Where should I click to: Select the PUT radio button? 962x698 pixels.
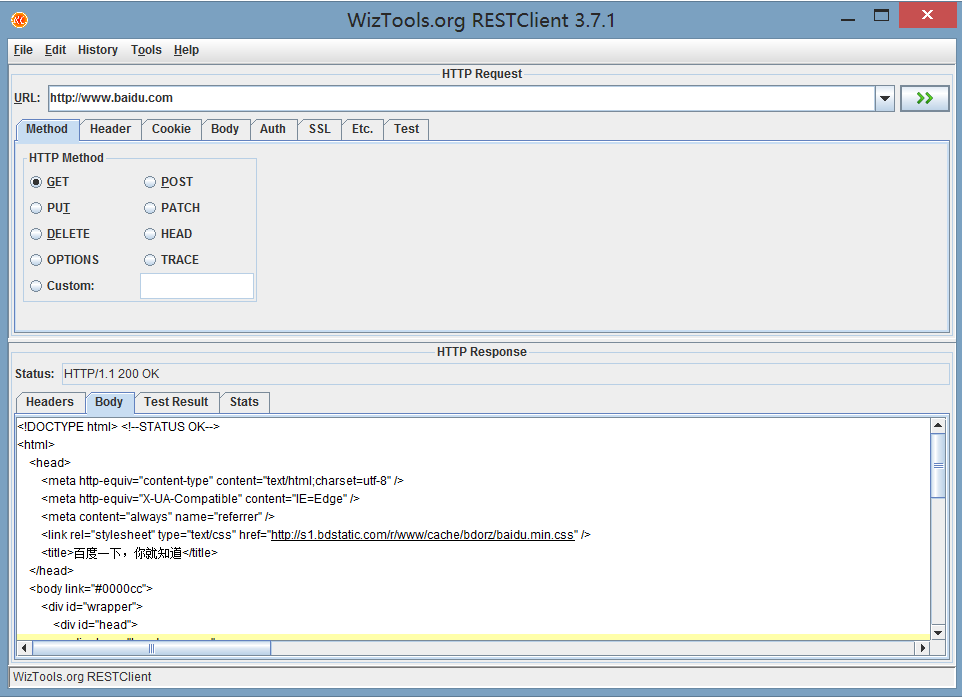[36, 208]
